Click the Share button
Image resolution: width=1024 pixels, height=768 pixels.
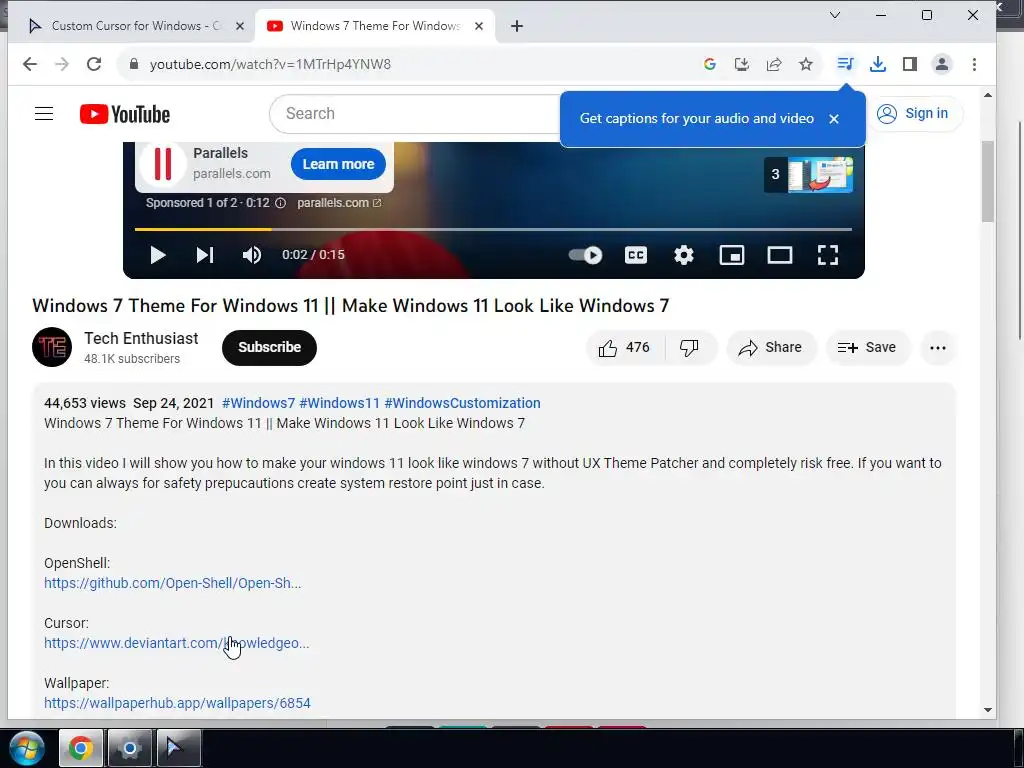771,347
